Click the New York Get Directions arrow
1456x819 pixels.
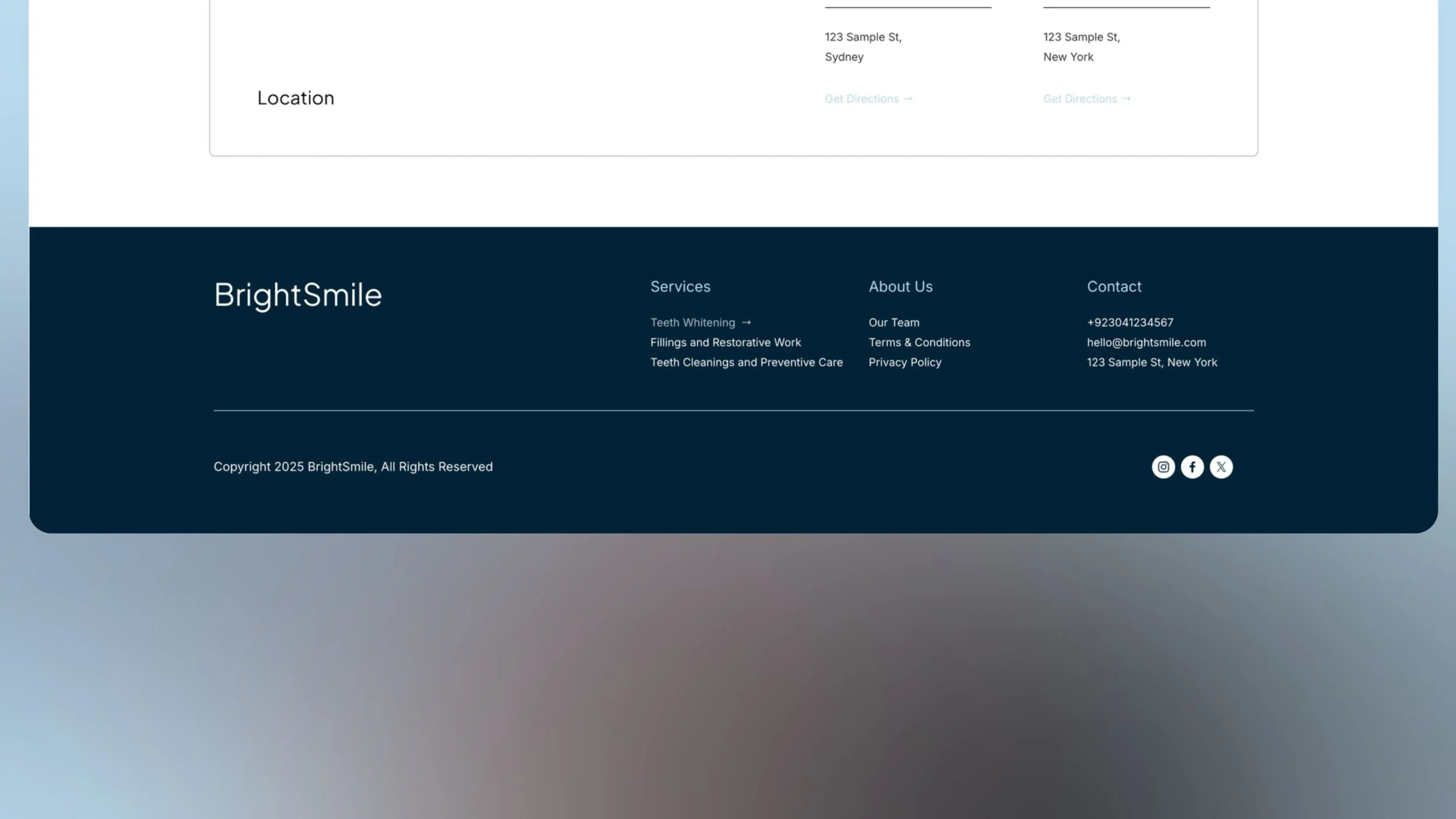point(1126,98)
